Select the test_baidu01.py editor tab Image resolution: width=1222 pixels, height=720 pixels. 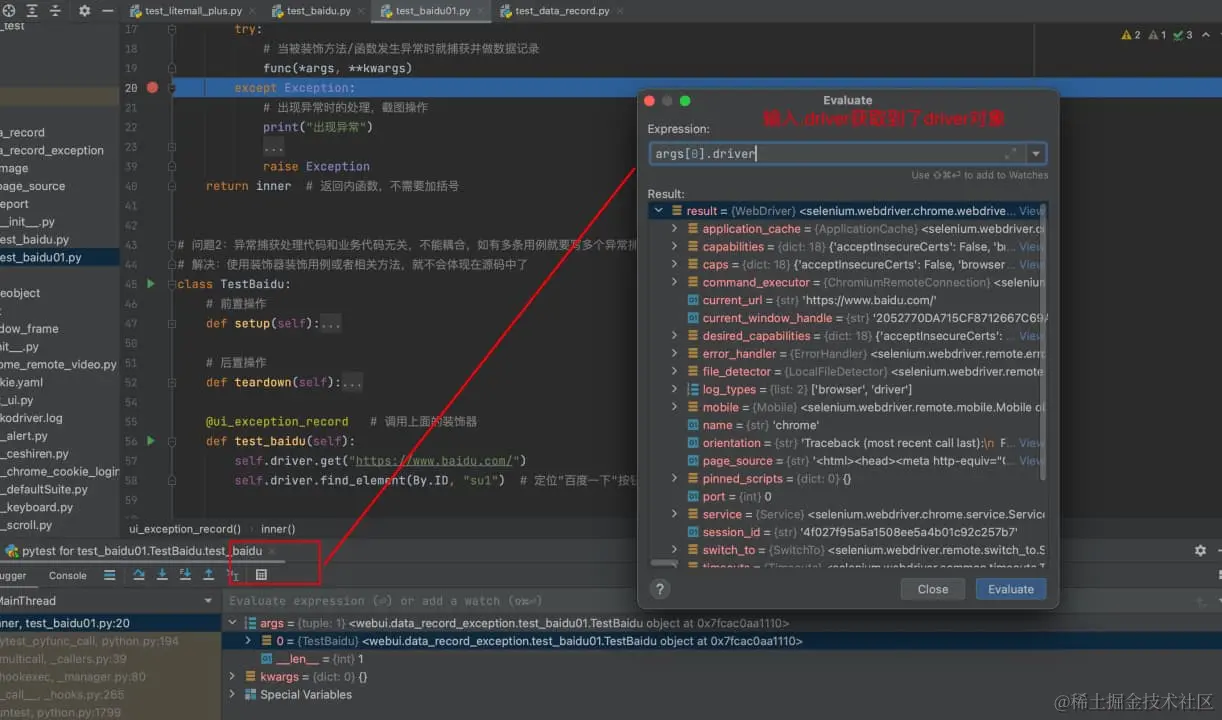pos(431,11)
